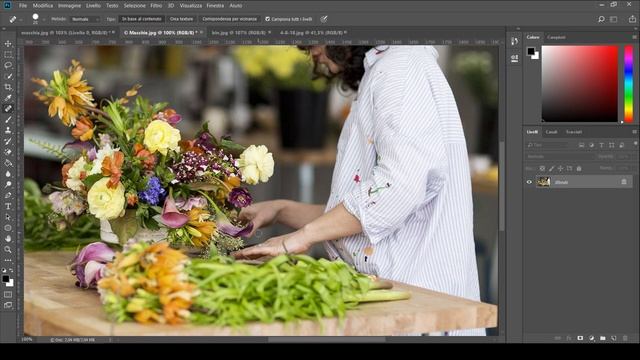Open the Modifica menu
640x360 pixels.
coord(43,6)
